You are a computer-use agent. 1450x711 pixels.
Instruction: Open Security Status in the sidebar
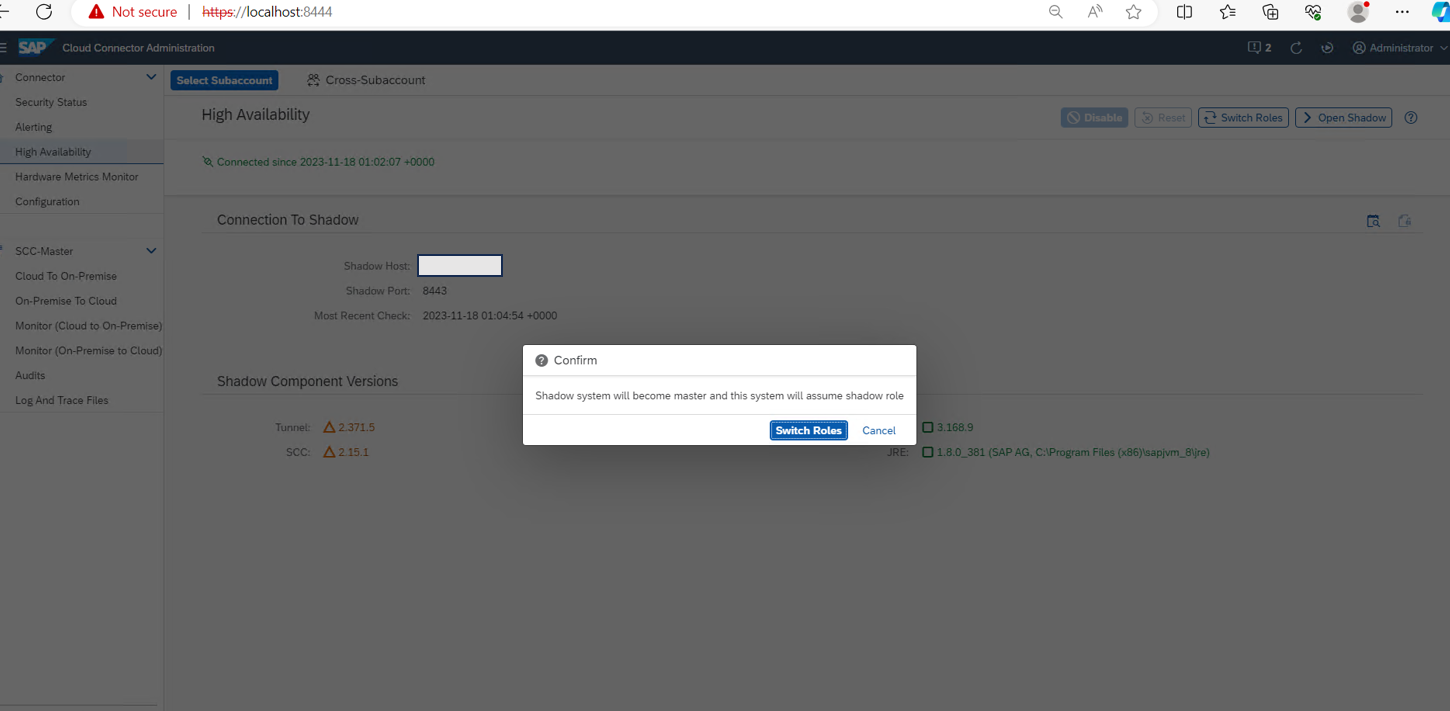coord(51,102)
